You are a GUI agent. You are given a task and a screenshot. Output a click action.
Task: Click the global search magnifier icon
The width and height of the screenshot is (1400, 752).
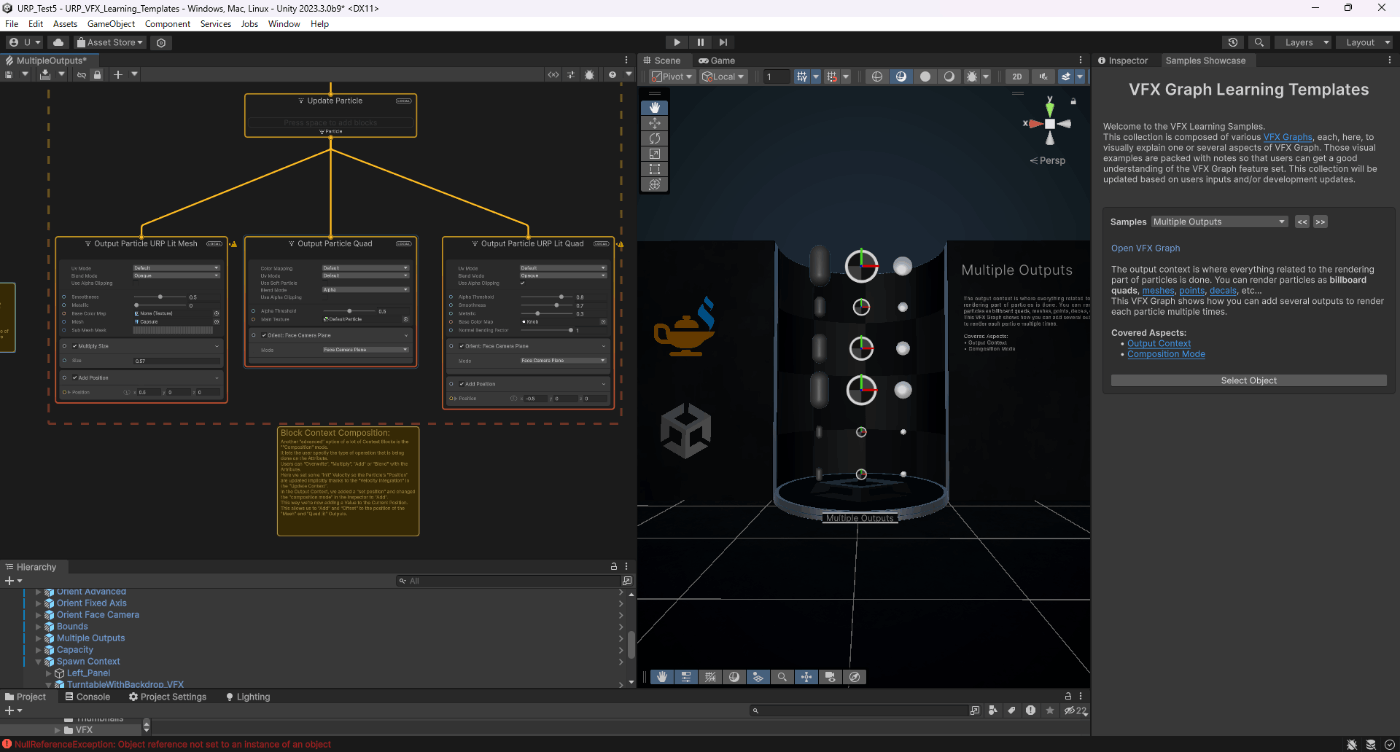pyautogui.click(x=1259, y=43)
